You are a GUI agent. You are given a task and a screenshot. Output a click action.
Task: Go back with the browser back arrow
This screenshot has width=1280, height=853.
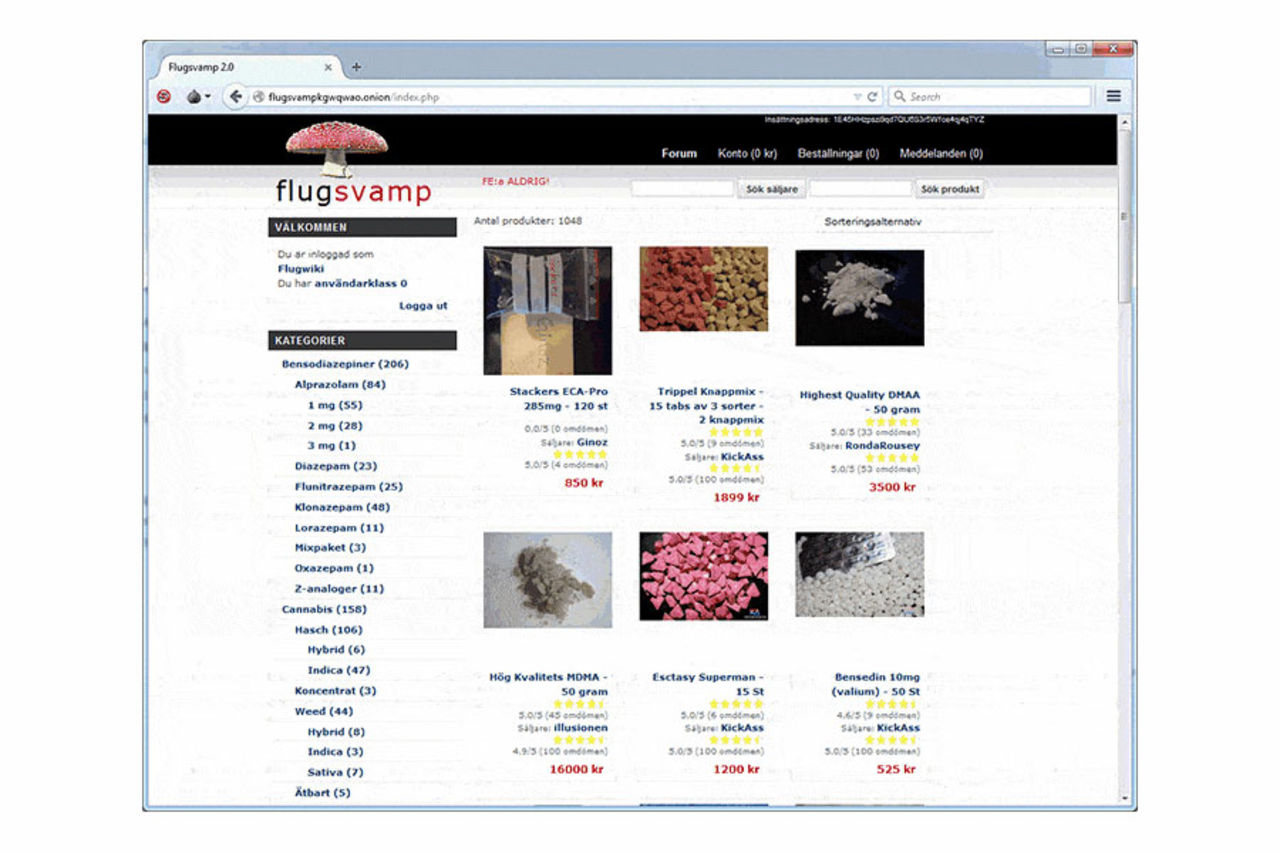[x=235, y=97]
